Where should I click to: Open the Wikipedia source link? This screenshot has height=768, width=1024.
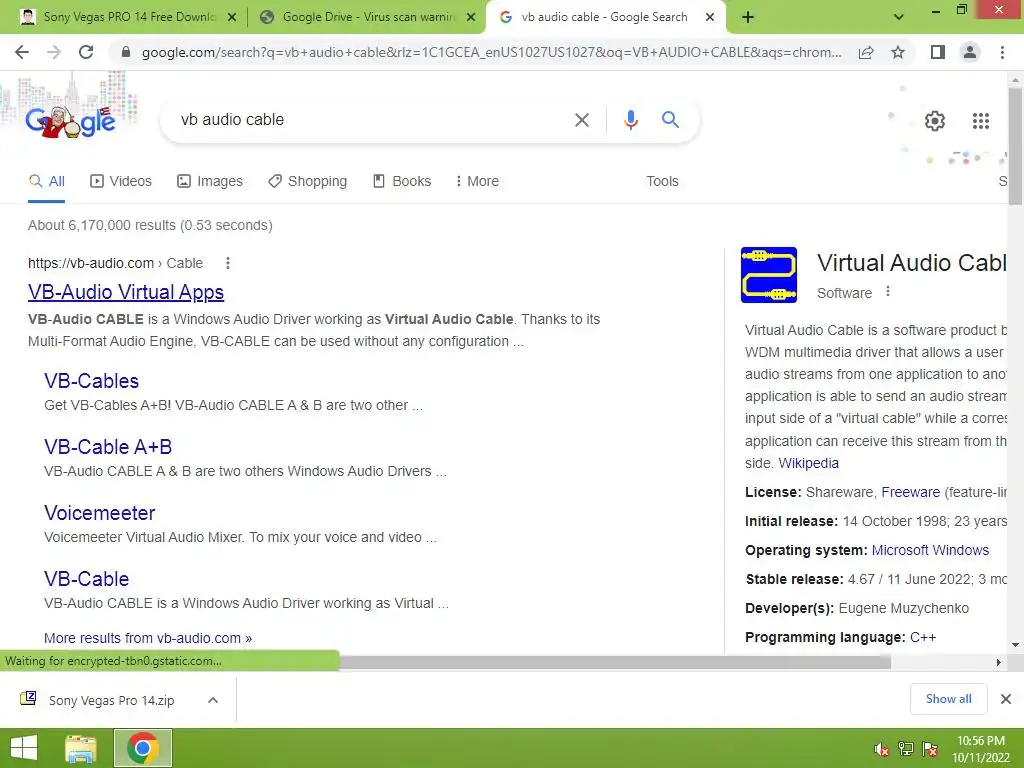[808, 463]
